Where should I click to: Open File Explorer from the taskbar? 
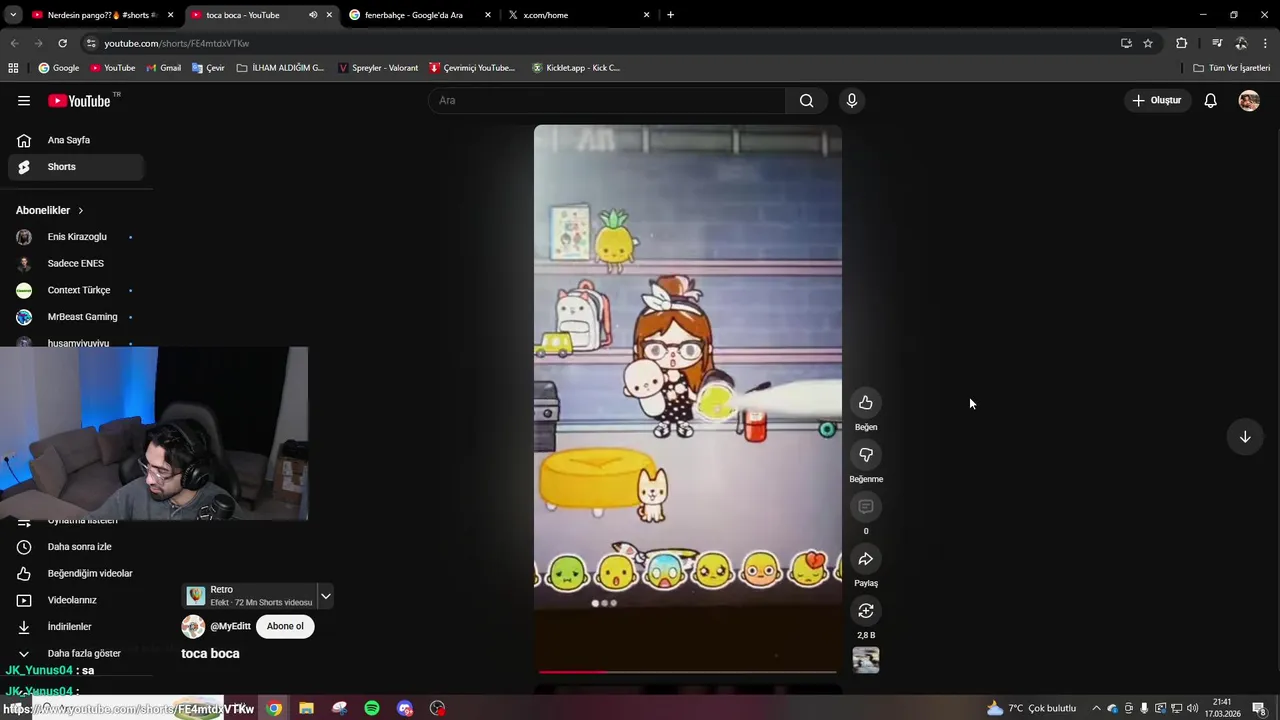point(306,708)
